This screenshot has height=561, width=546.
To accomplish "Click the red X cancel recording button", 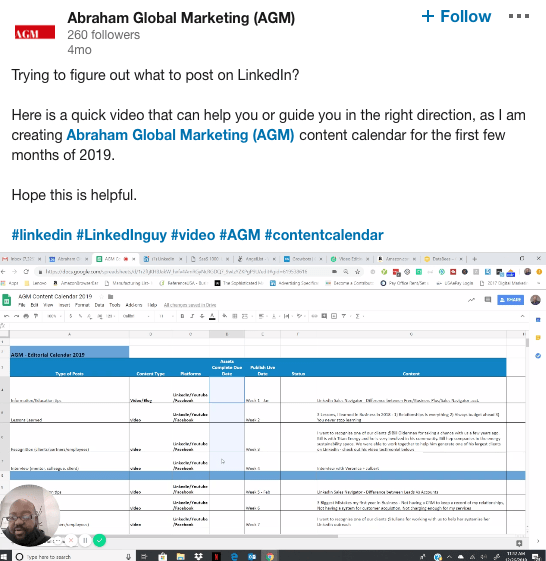I will tap(71, 540).
